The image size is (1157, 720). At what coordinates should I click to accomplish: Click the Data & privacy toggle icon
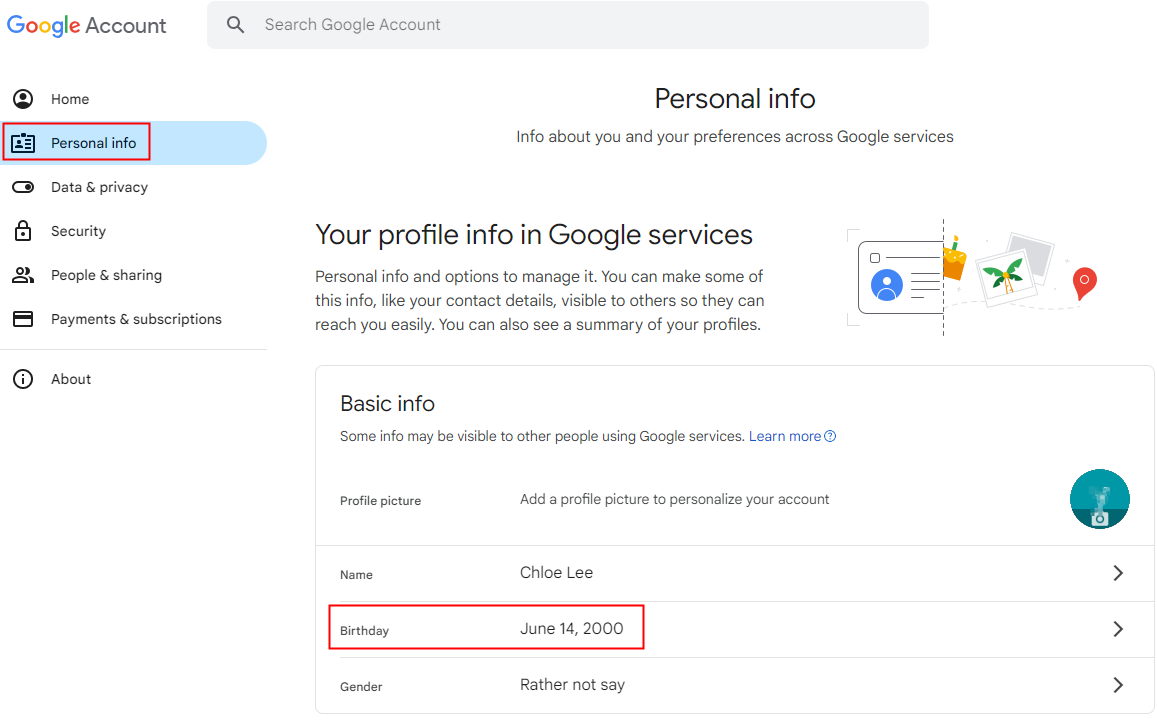[x=22, y=187]
